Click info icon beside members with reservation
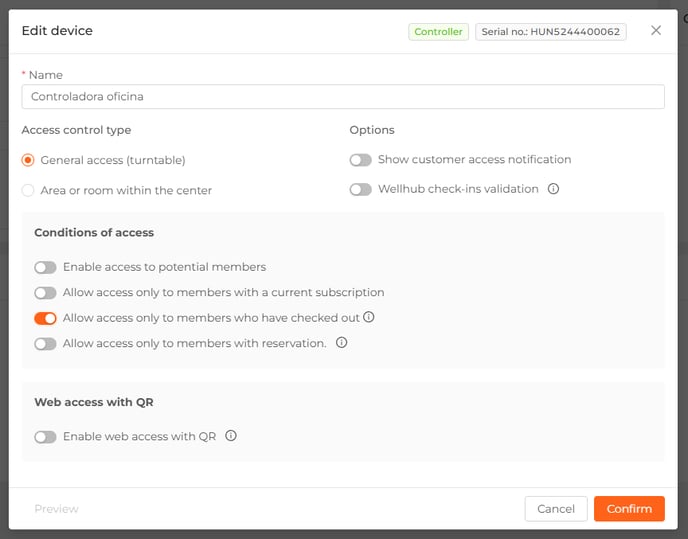The image size is (688, 539). [341, 342]
